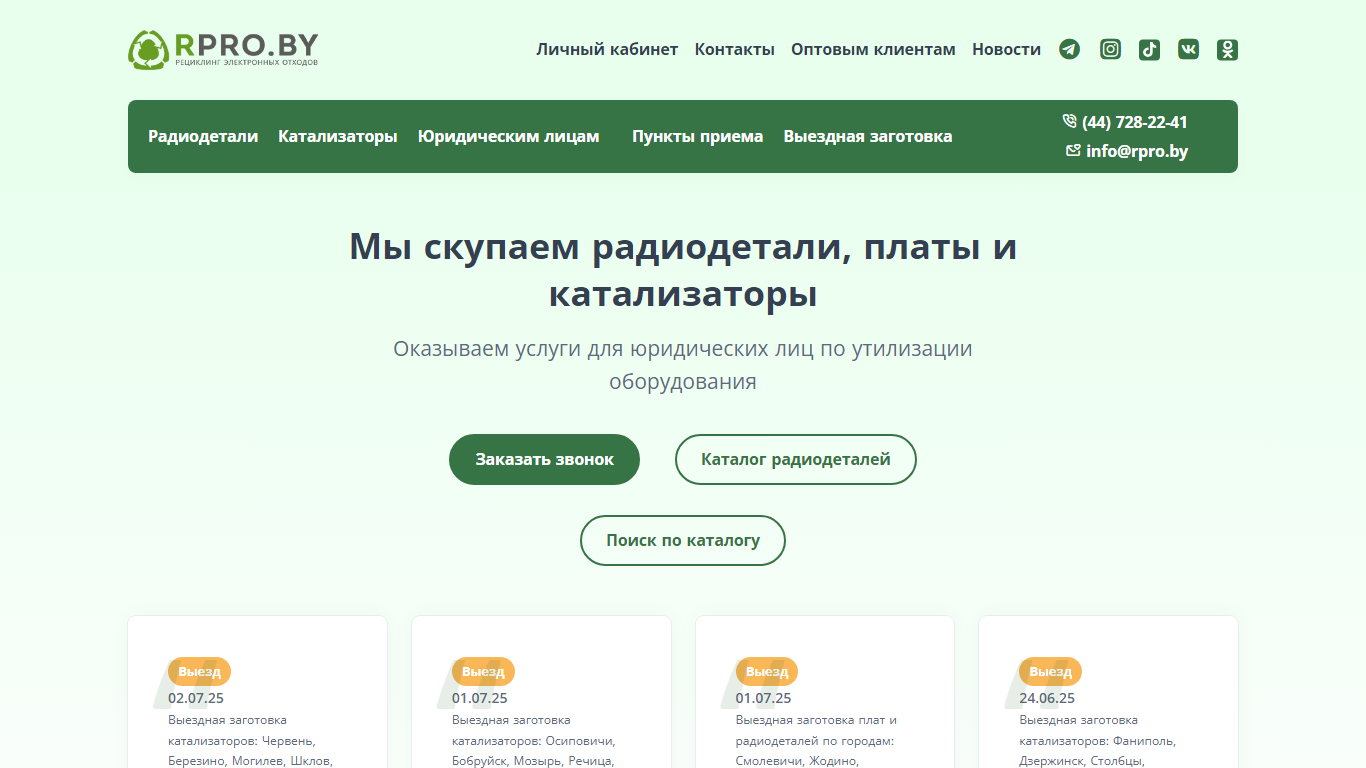Select Радиодетали in green navigation bar

pyautogui.click(x=203, y=136)
